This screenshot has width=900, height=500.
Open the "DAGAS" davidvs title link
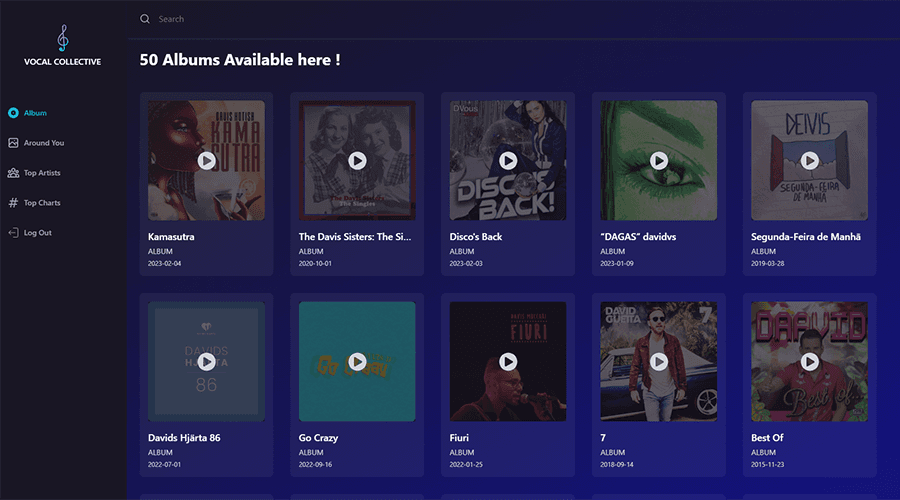pos(638,237)
